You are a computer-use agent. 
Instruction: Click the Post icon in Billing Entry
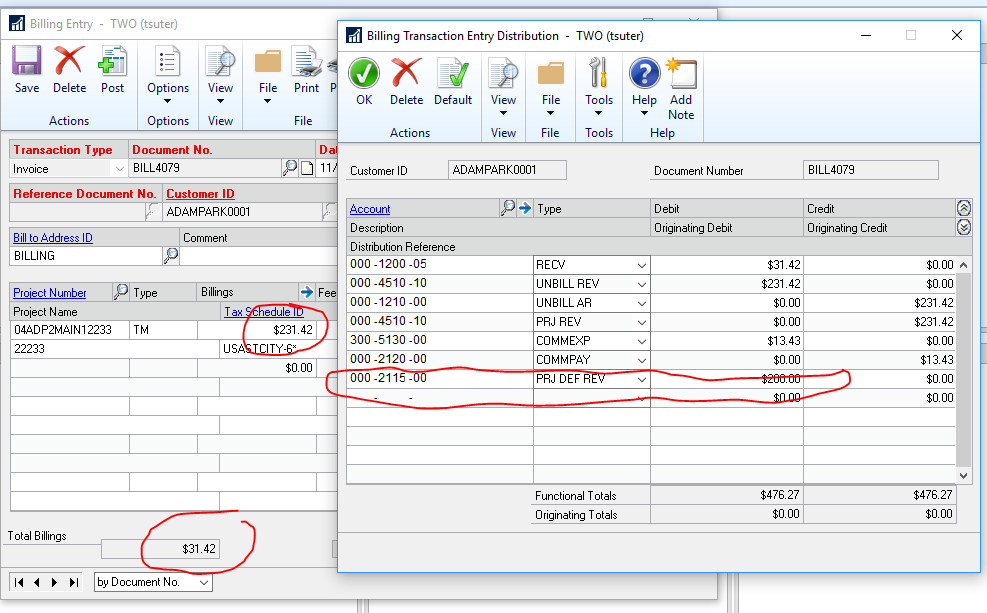112,62
